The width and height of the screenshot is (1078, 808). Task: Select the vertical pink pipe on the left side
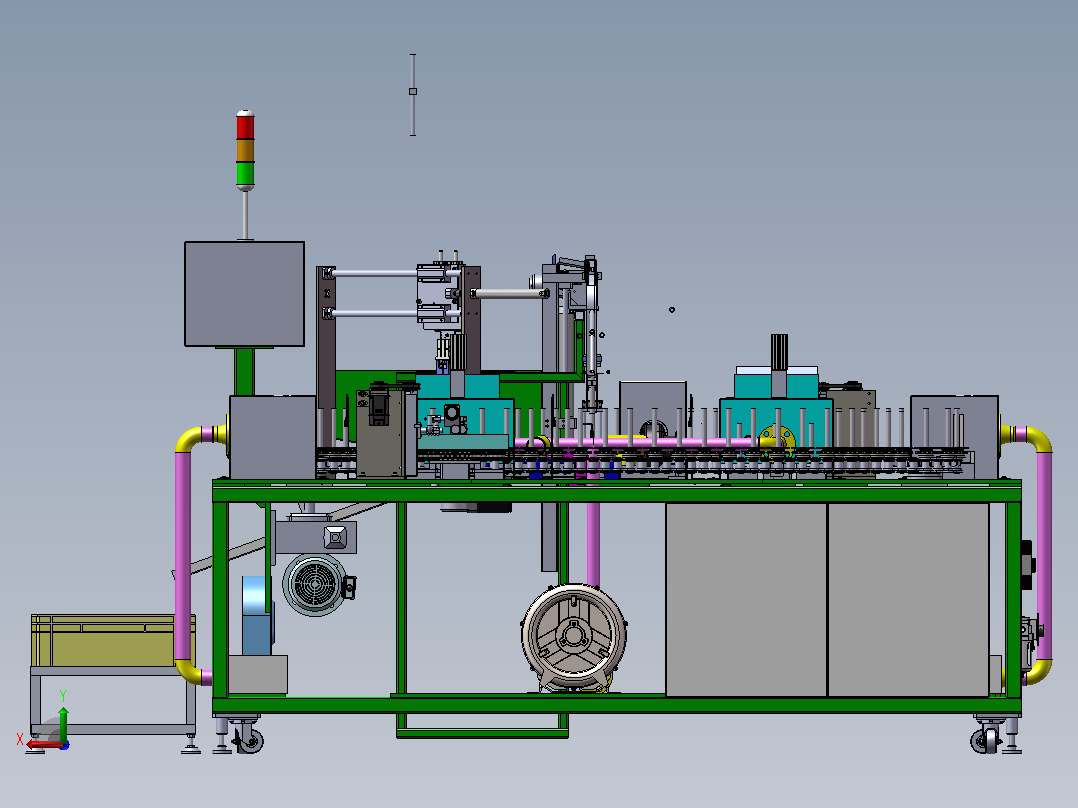pos(183,555)
